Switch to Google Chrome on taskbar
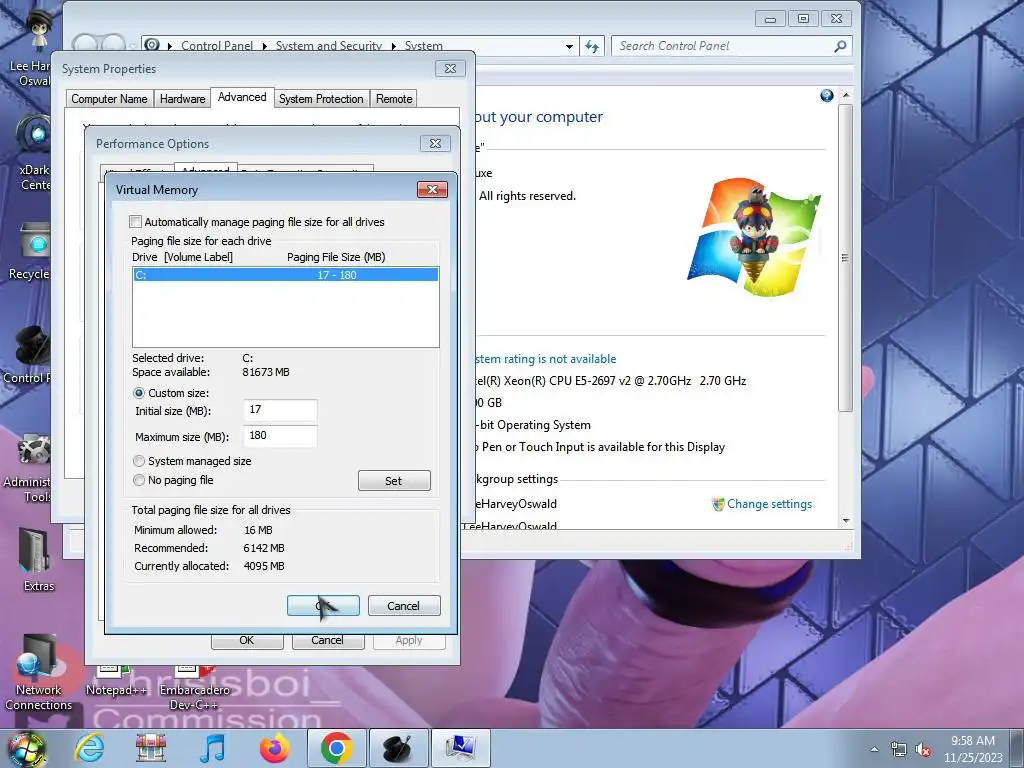This screenshot has width=1024, height=768. click(x=336, y=748)
